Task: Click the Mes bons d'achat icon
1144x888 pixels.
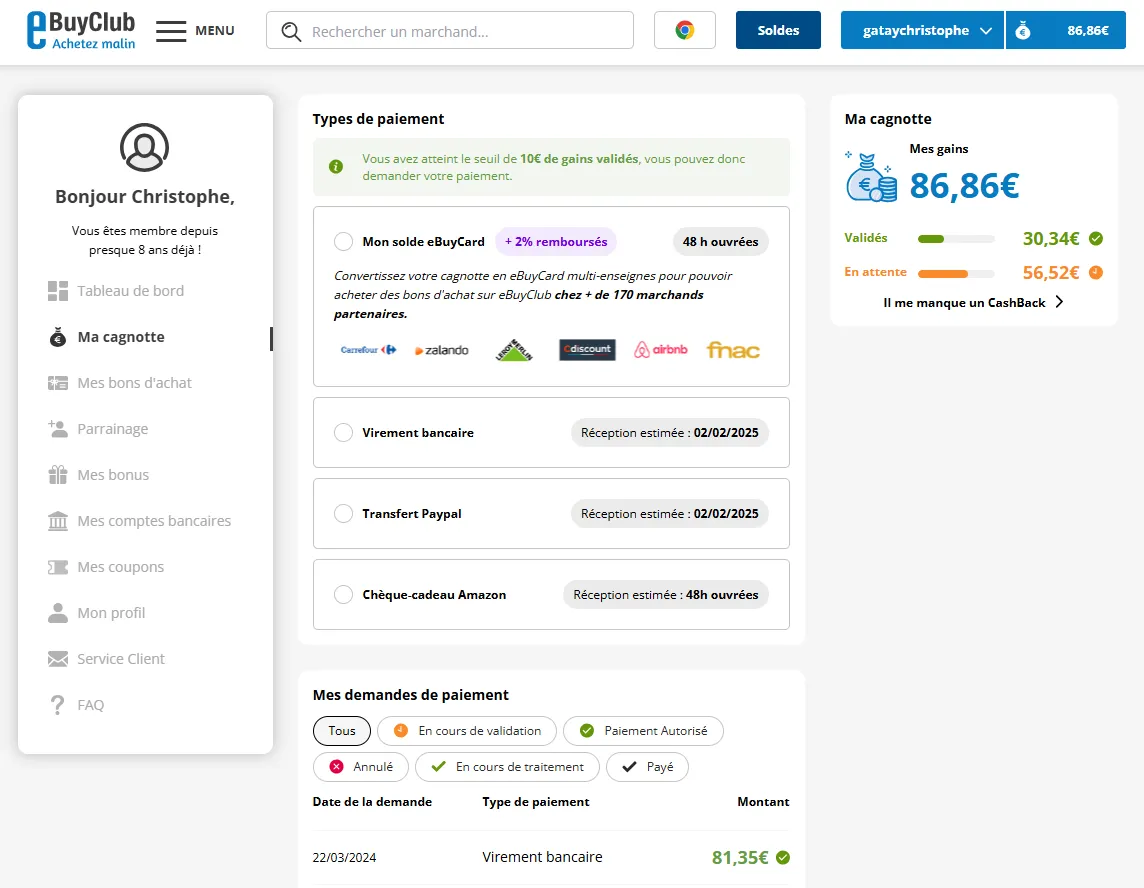Action: click(x=58, y=383)
